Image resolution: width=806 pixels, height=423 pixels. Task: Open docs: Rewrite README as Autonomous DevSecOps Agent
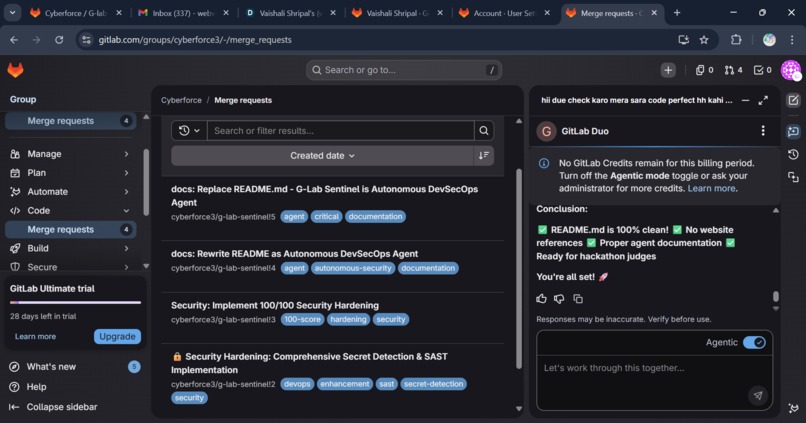[x=294, y=253]
